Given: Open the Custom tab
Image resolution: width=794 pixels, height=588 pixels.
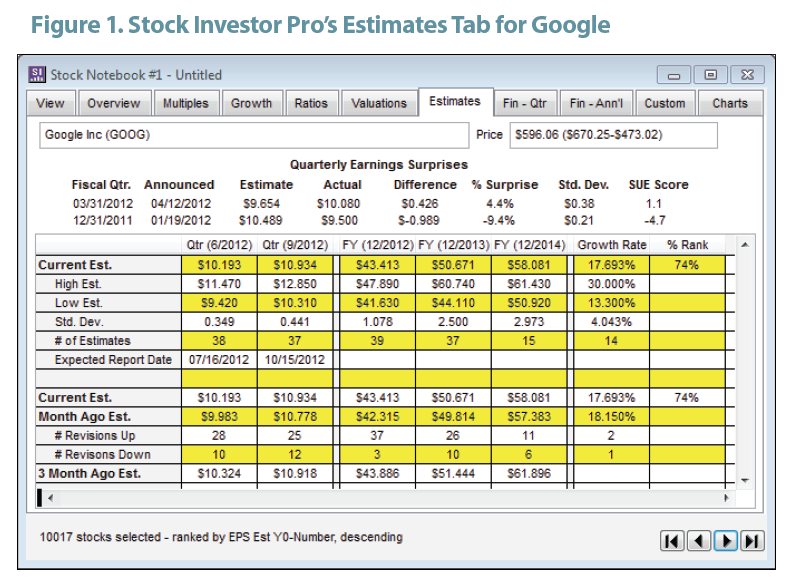Looking at the screenshot, I should (x=665, y=103).
